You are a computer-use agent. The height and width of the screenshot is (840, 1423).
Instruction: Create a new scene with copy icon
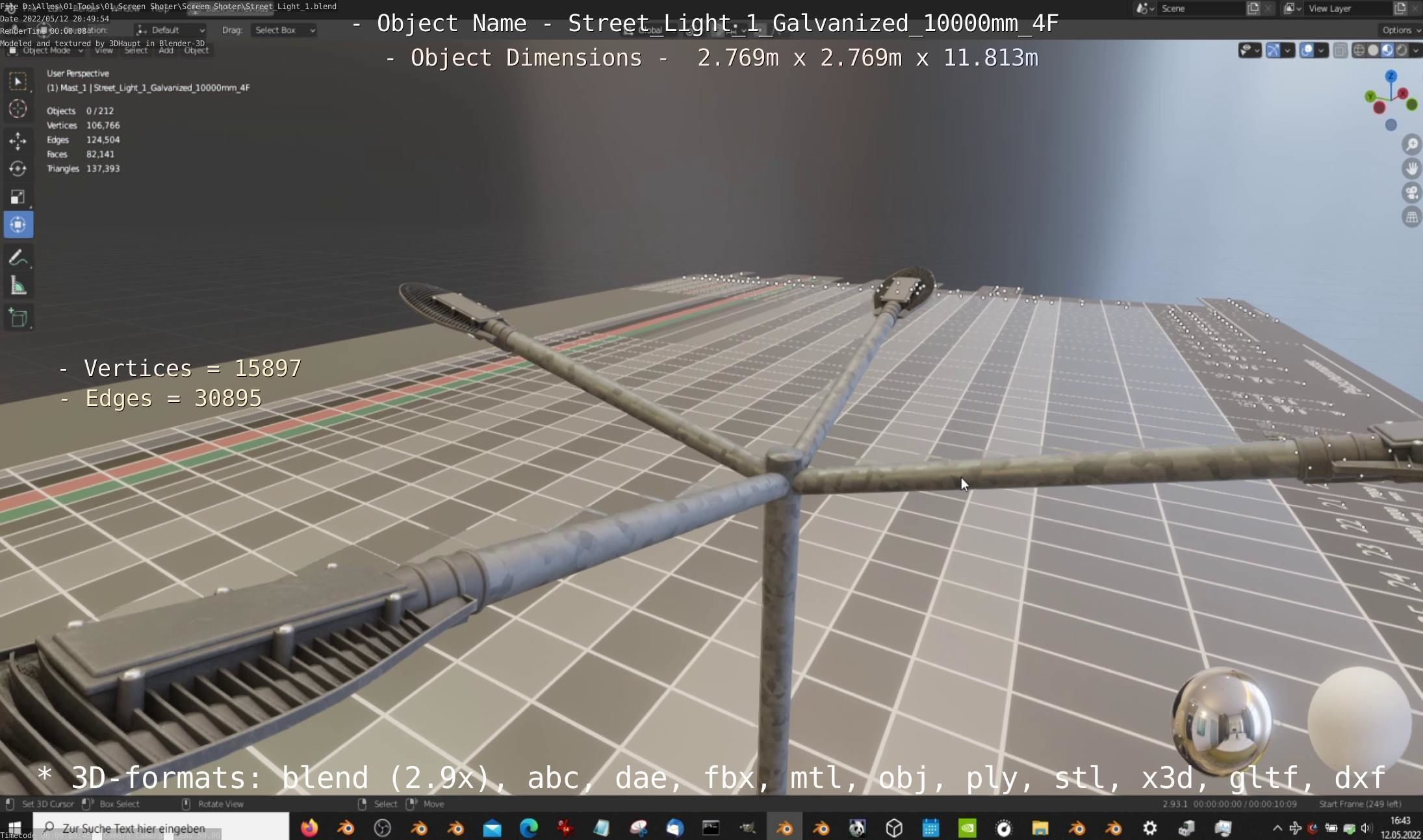click(x=1253, y=8)
